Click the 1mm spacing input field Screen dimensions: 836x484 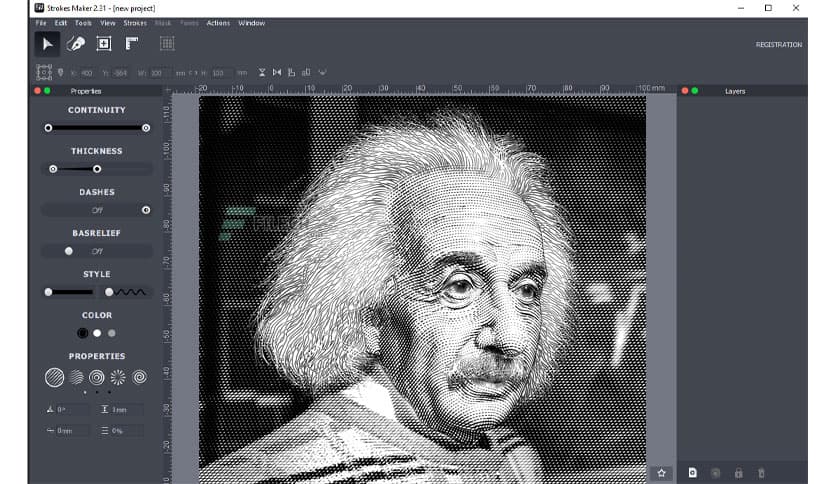pos(126,409)
